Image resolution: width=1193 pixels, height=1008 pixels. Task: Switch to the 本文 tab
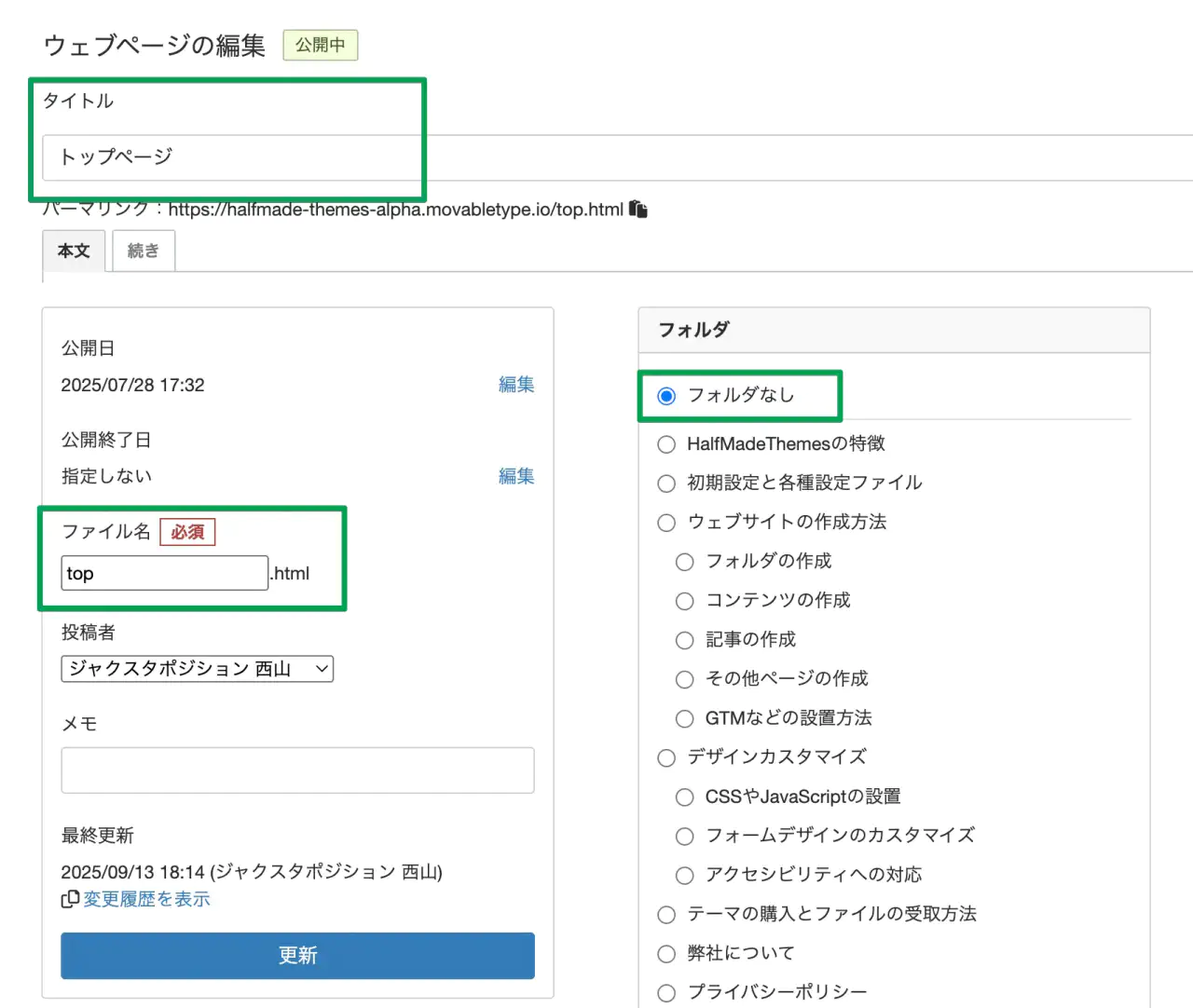74,251
